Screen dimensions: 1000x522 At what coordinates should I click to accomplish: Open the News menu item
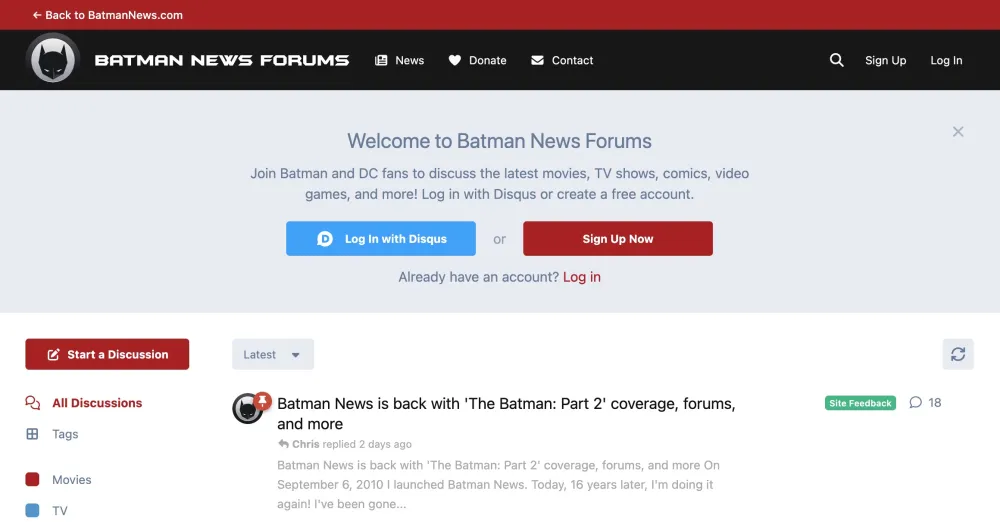(399, 60)
